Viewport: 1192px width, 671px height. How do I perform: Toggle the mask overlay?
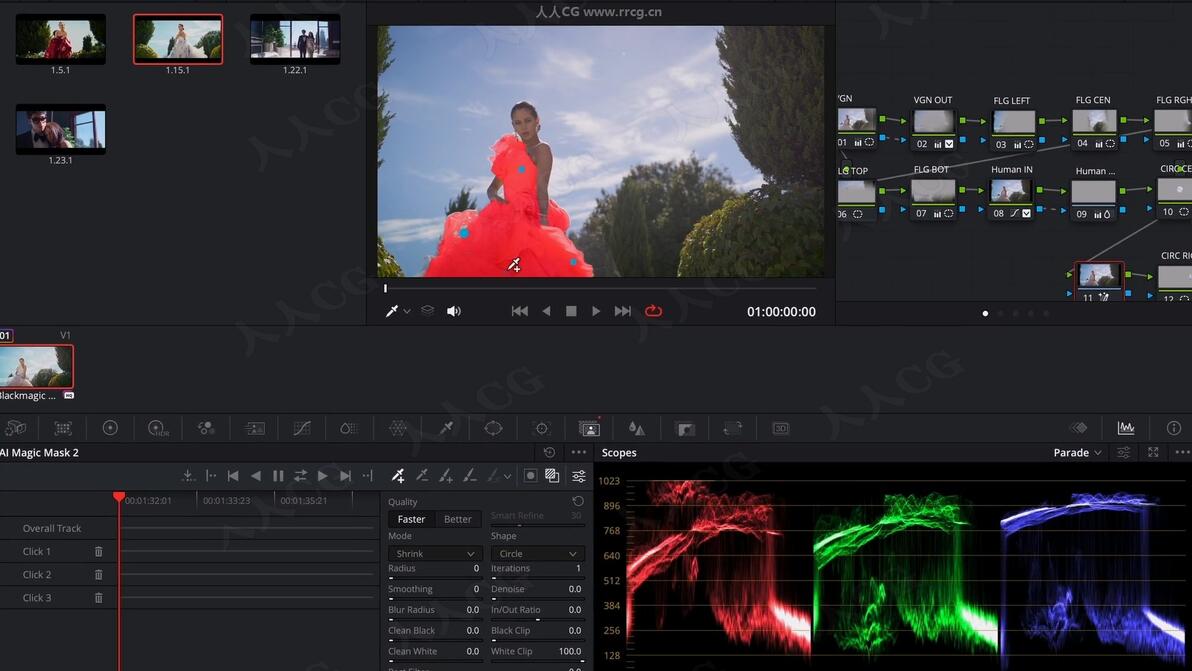[x=553, y=476]
